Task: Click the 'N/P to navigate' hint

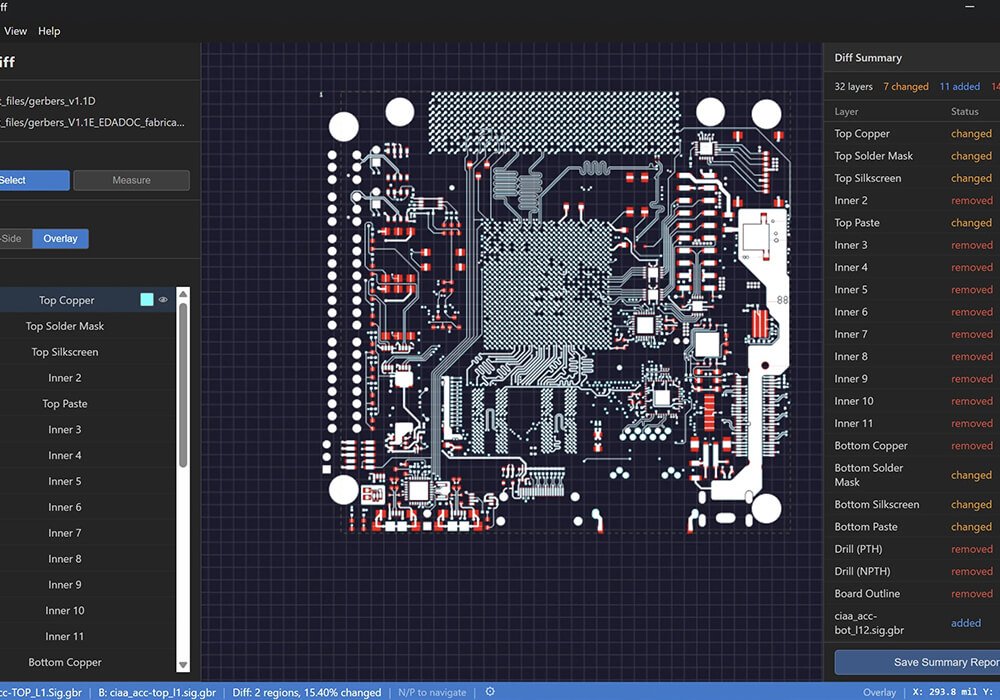Action: [432, 692]
